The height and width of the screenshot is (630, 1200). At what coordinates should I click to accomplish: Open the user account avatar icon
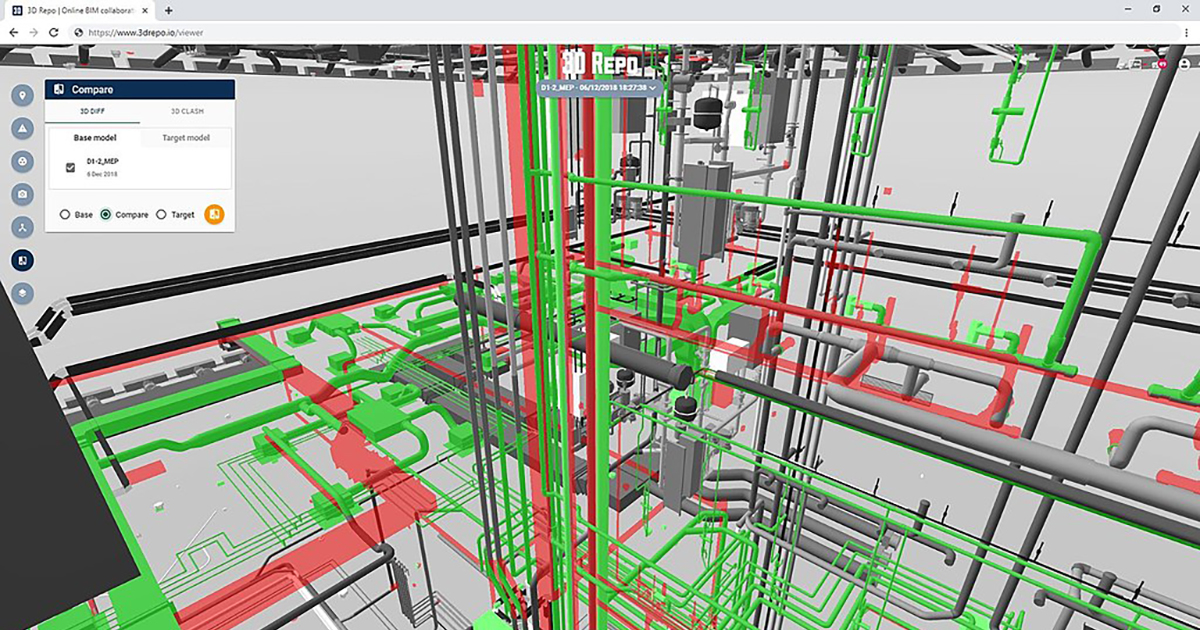click(x=1185, y=64)
